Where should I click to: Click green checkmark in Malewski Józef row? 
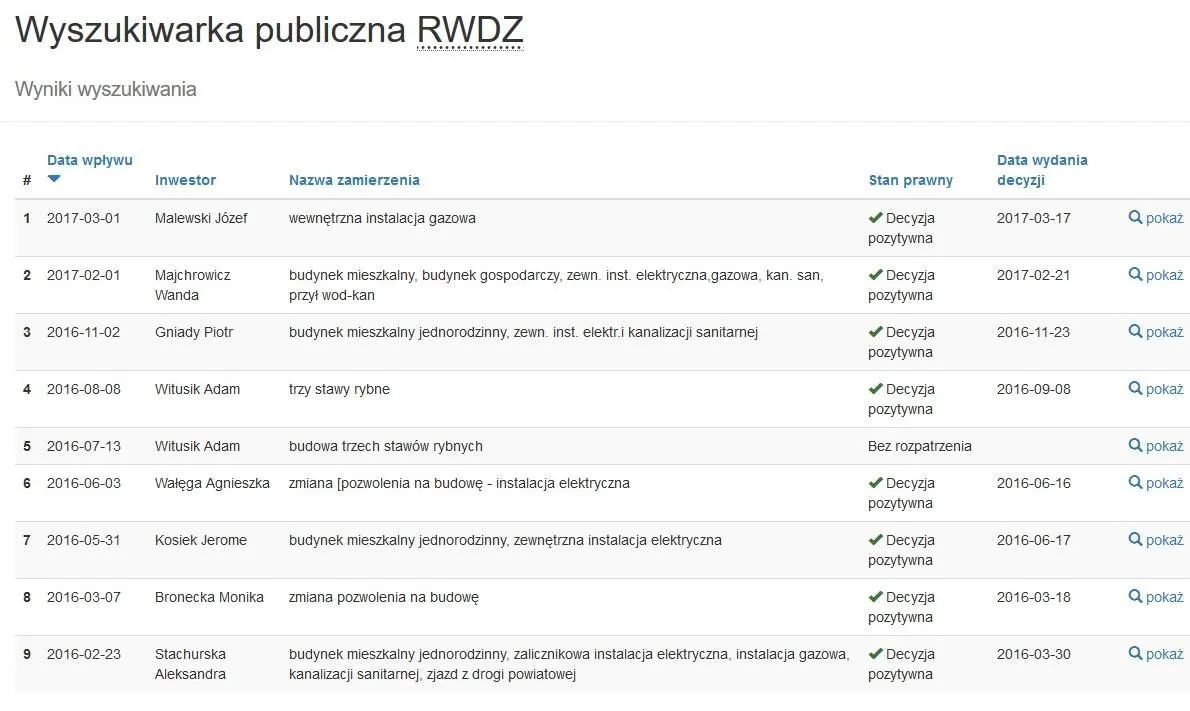tap(875, 217)
